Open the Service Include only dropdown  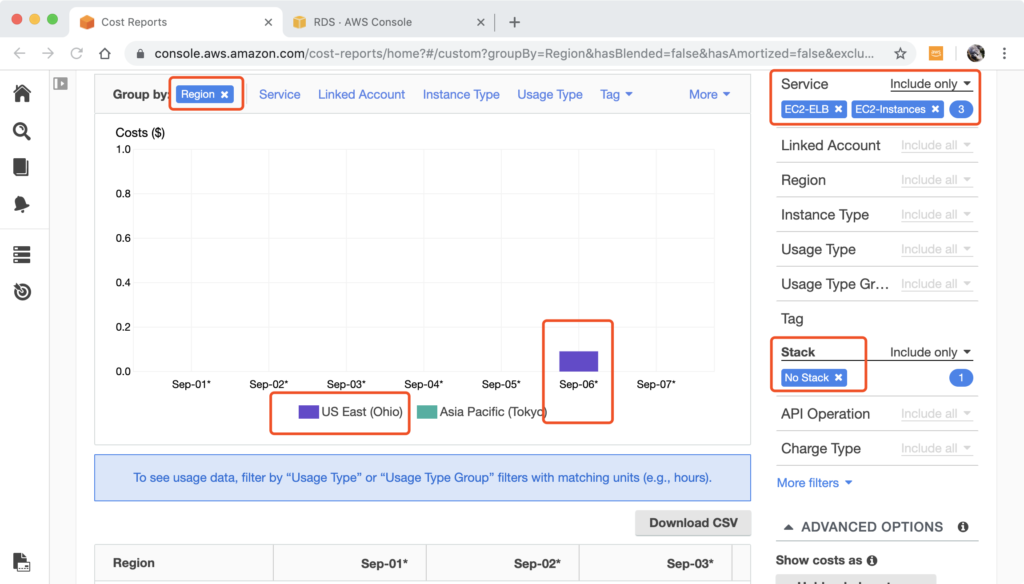pos(931,84)
